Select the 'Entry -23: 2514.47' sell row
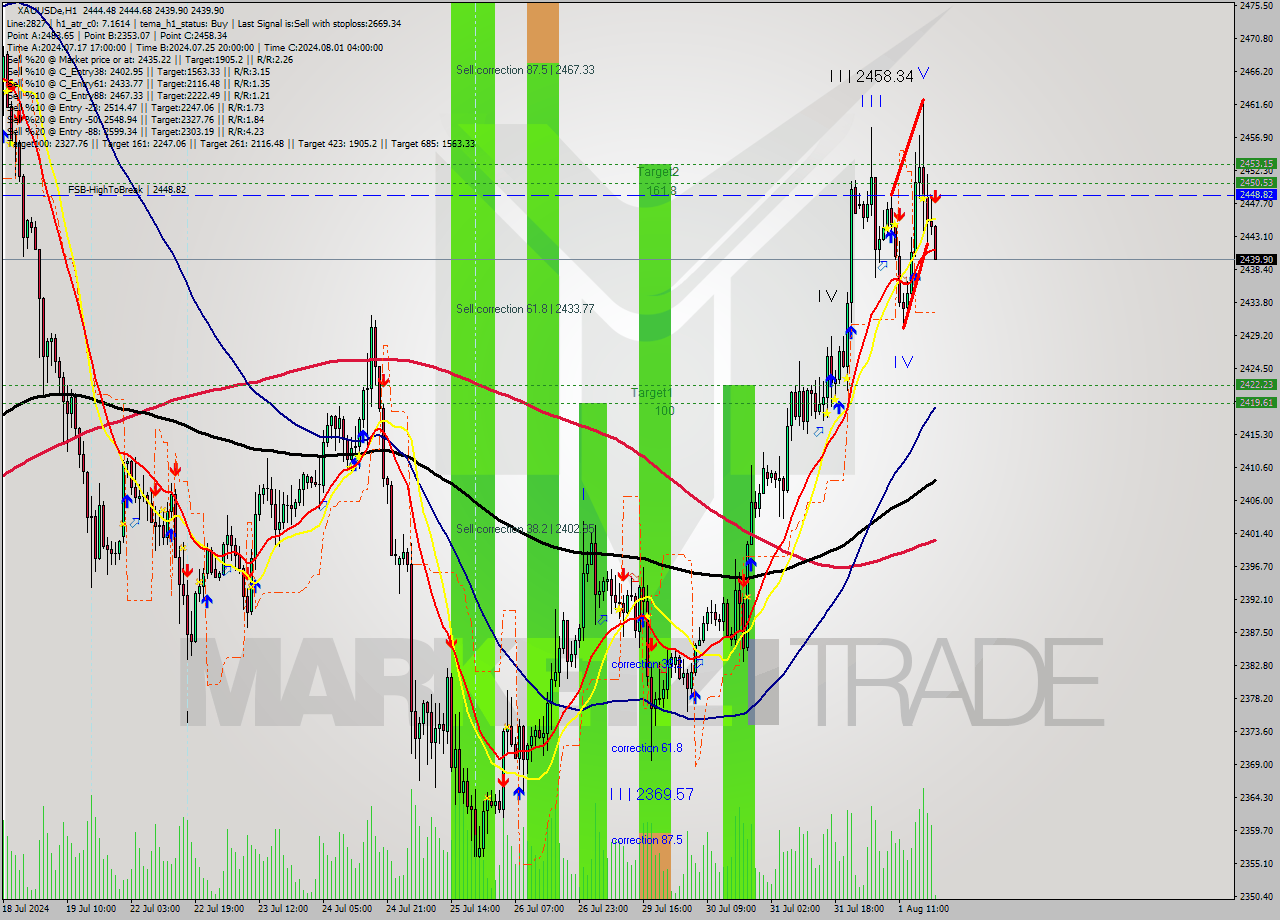Image resolution: width=1280 pixels, height=920 pixels. [x=135, y=107]
